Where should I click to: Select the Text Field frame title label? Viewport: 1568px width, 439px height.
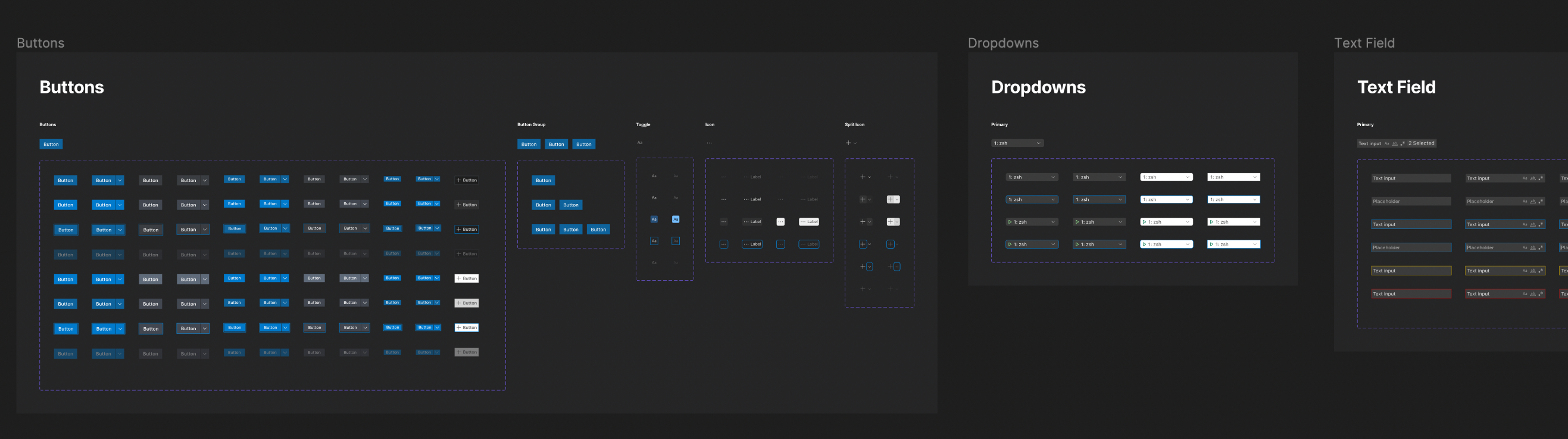click(1364, 43)
